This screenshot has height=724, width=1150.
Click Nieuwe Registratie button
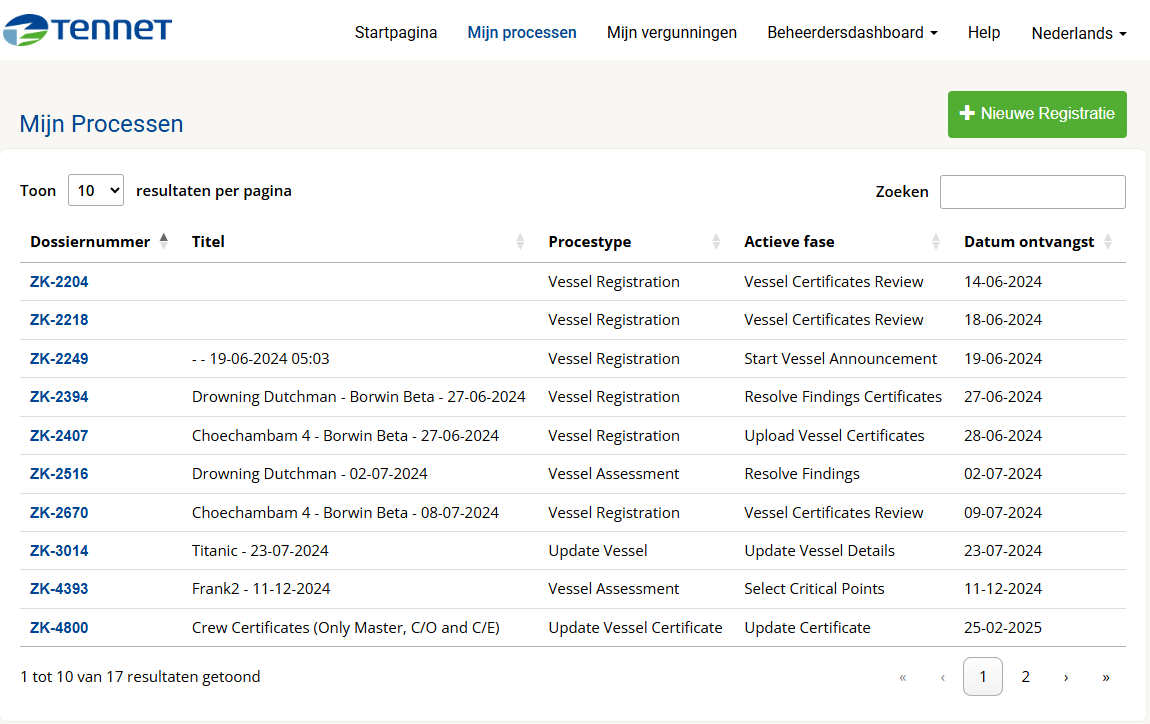(1037, 114)
